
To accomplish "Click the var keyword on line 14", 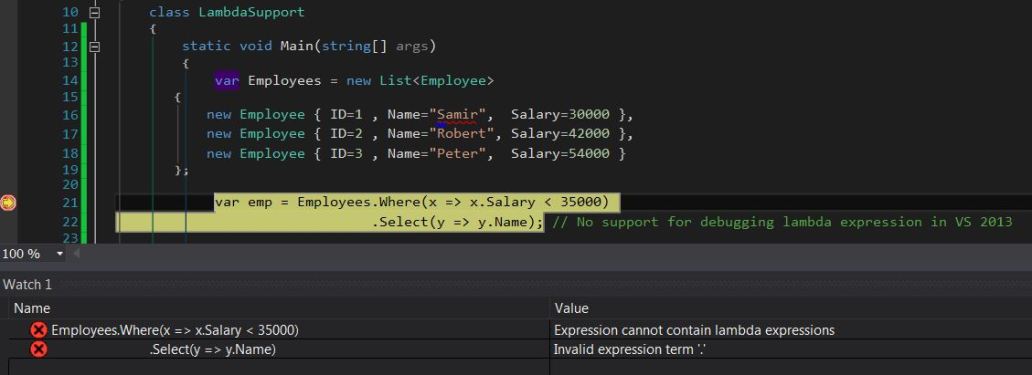I will pyautogui.click(x=226, y=81).
